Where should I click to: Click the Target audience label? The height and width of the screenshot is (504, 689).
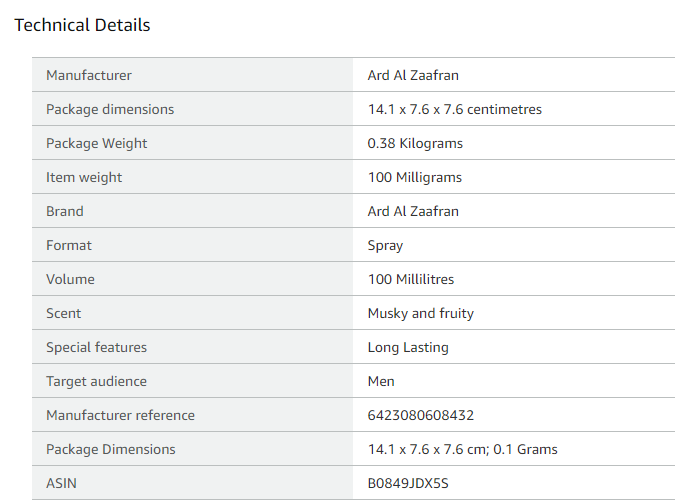(x=96, y=381)
